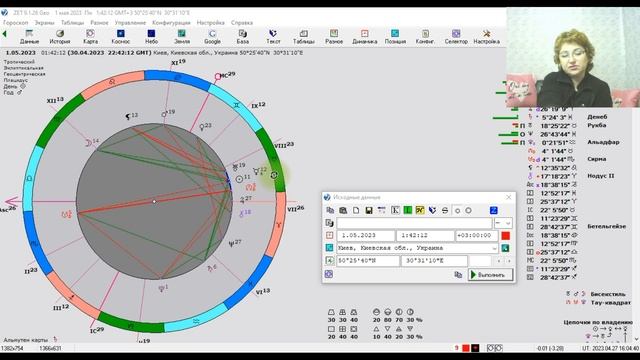This screenshot has width=640, height=360.
Task: Toggle the red square beside time zone
Action: click(x=506, y=236)
